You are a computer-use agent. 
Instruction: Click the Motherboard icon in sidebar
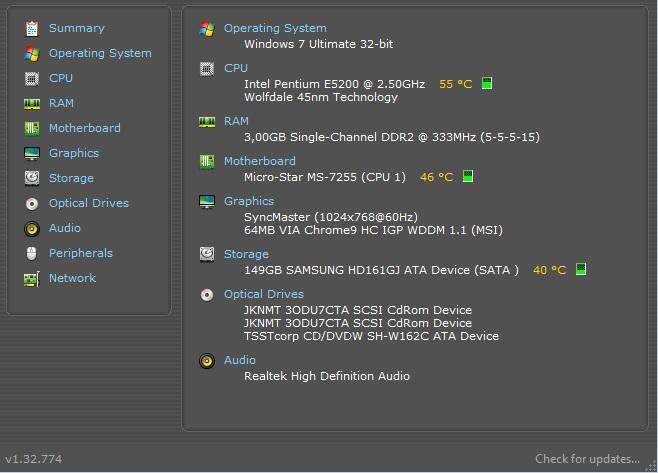pos(32,128)
